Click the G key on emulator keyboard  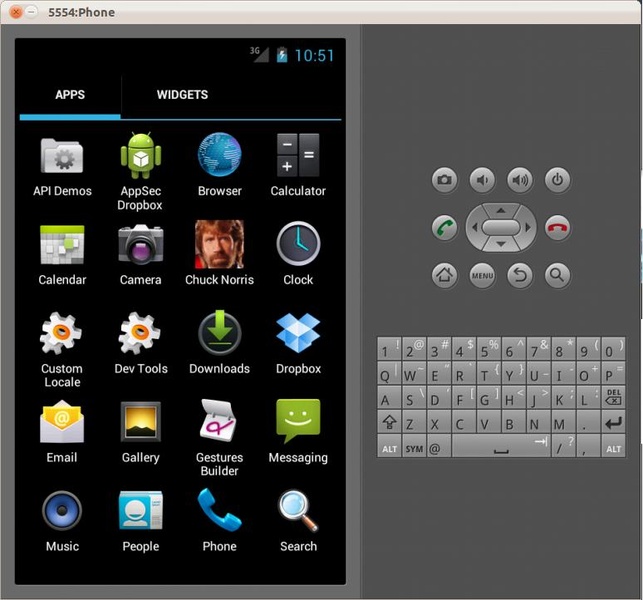tap(488, 397)
